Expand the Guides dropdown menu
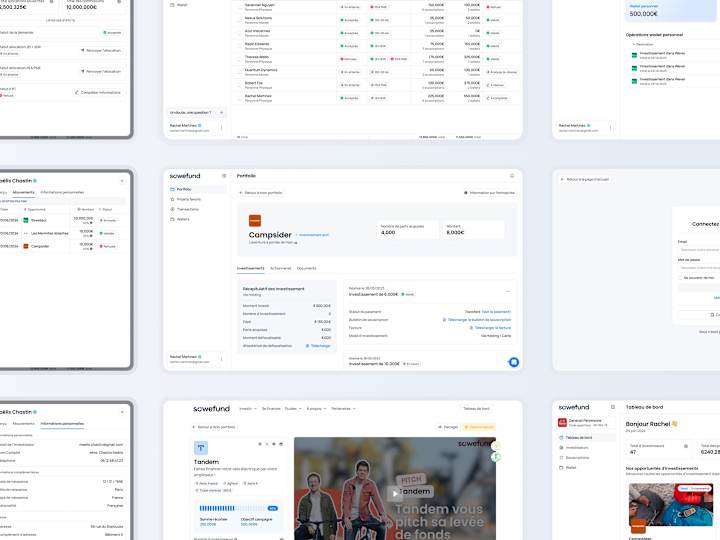This screenshot has width=720, height=540. pos(293,409)
